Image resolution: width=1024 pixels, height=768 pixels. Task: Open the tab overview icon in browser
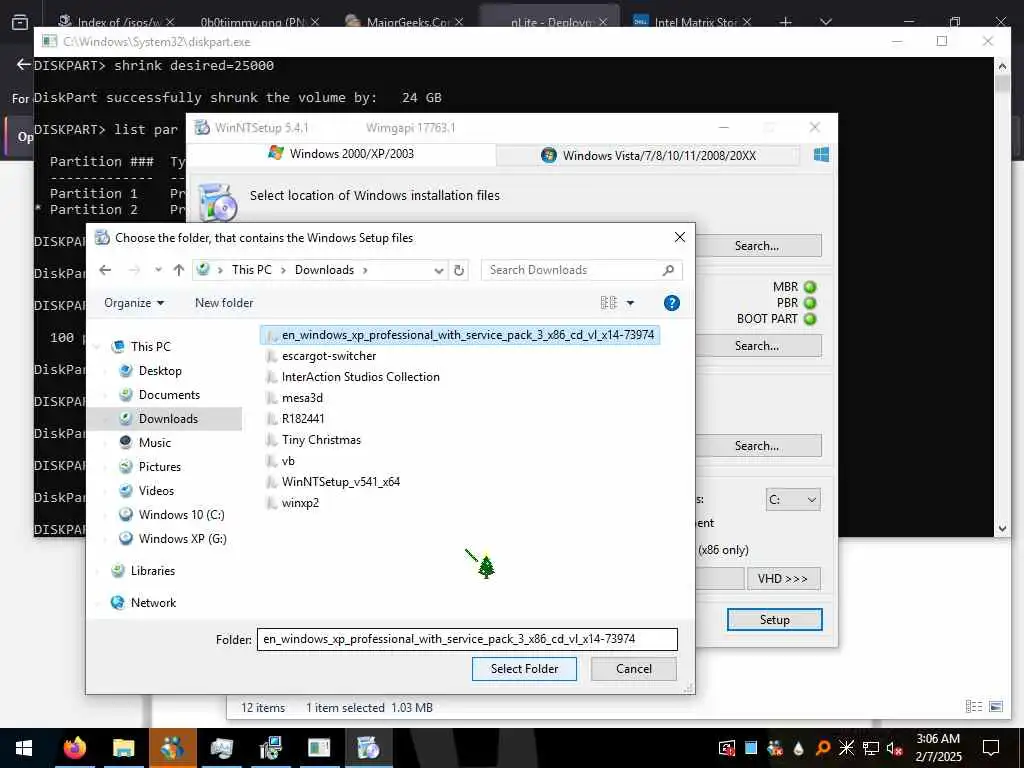tap(20, 22)
